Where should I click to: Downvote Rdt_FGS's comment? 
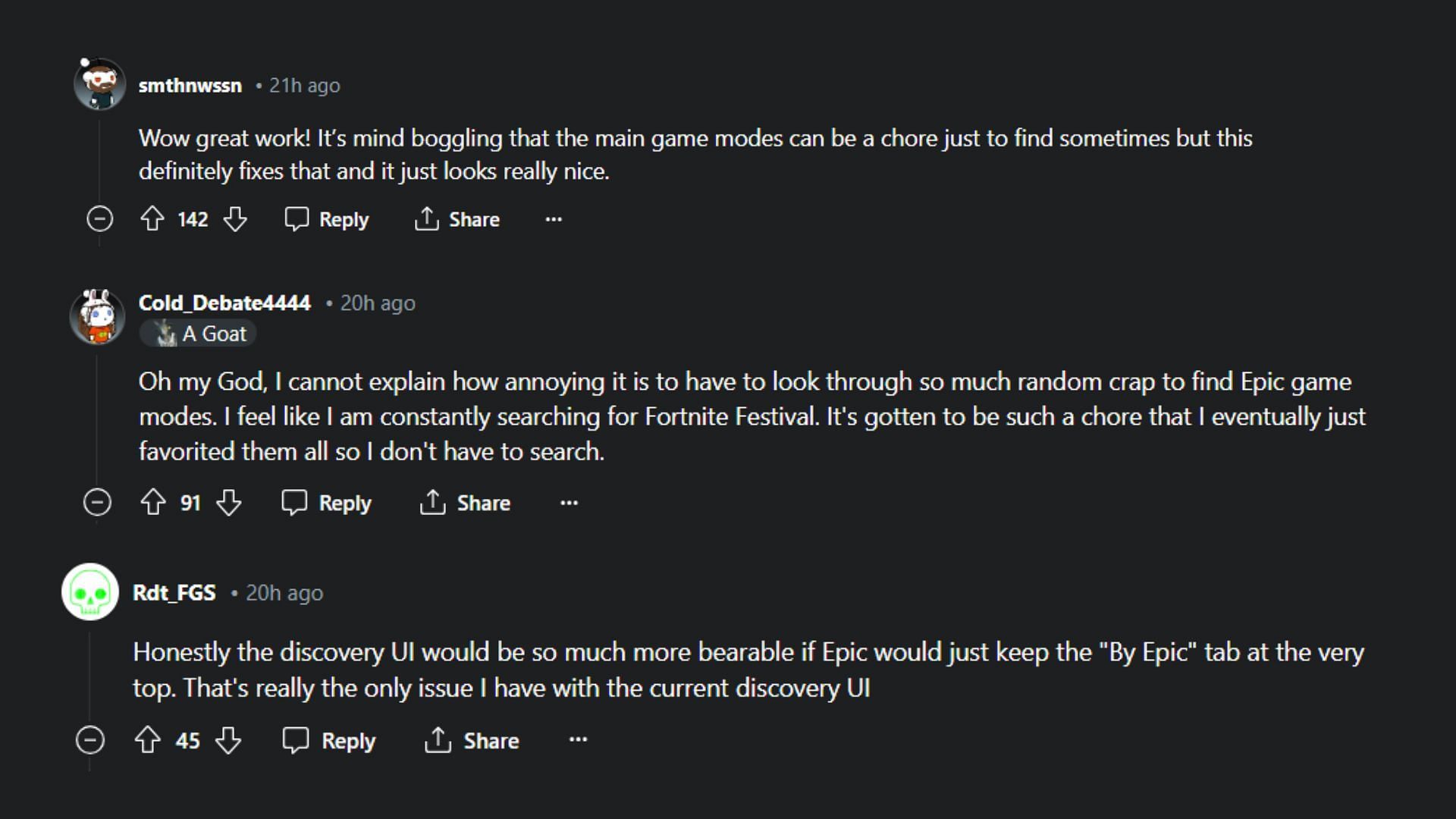(x=227, y=740)
